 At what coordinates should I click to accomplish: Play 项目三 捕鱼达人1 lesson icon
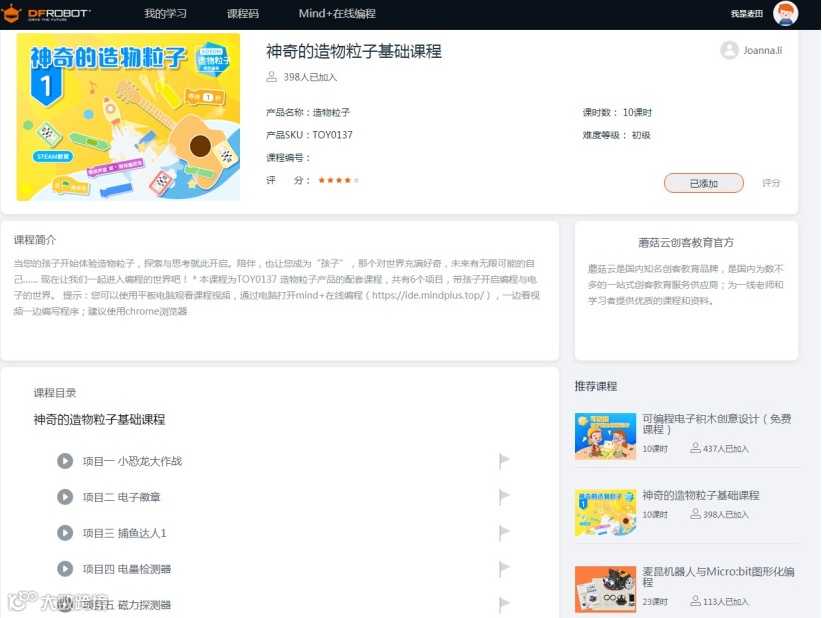pos(65,533)
